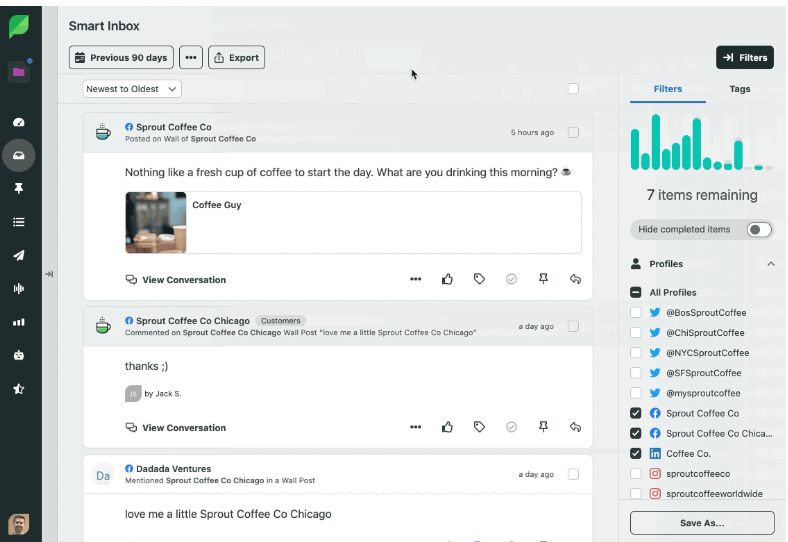Click the Export button
Screen dimensions: 788x542
pos(236,58)
